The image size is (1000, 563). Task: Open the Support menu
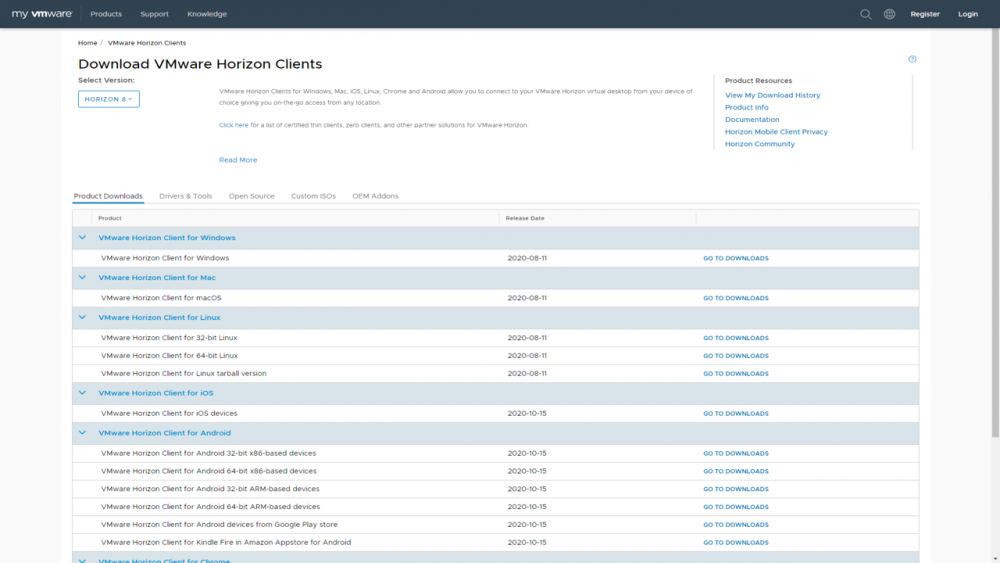[x=154, y=14]
